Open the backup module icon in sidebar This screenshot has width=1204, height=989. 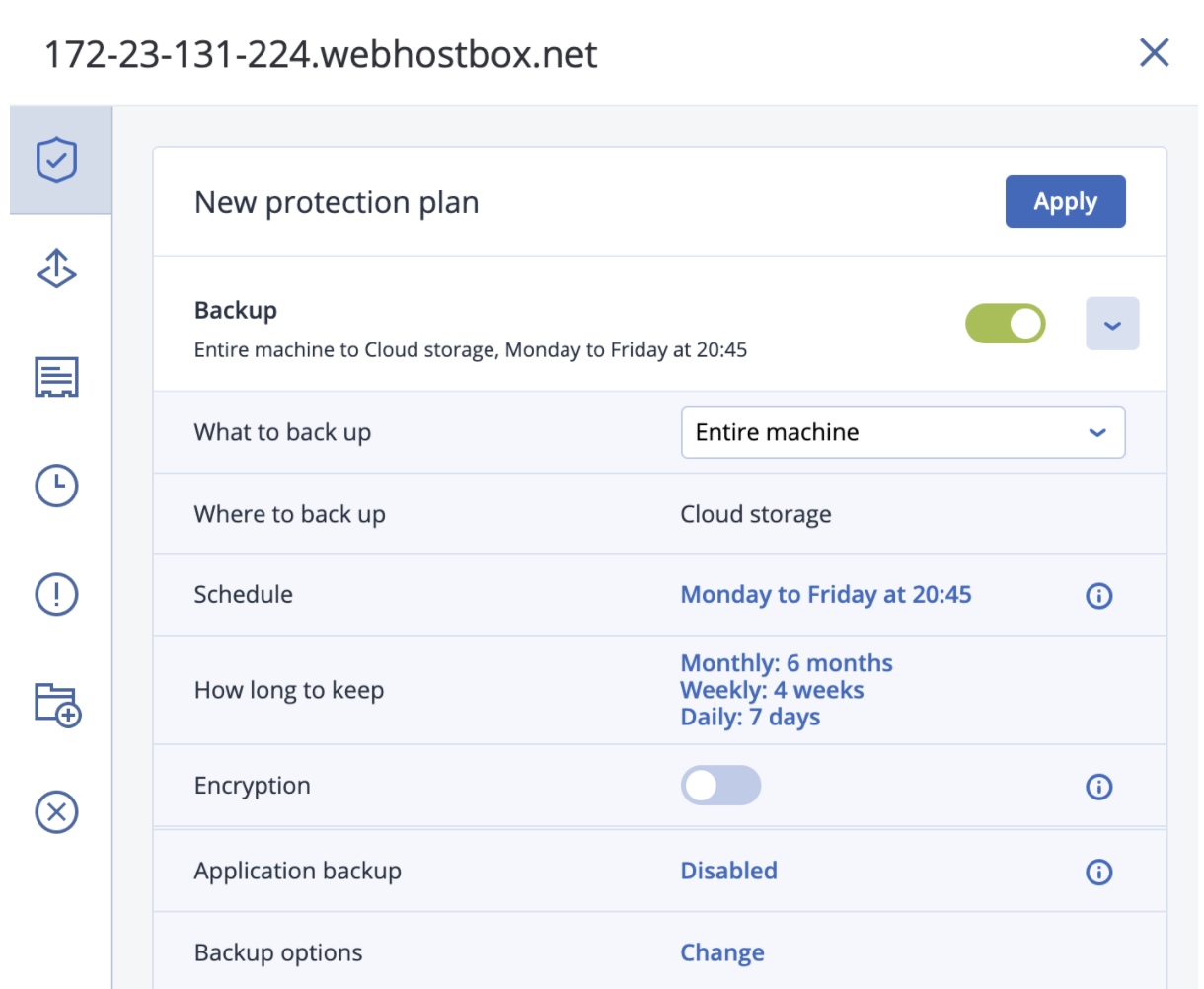[56, 268]
